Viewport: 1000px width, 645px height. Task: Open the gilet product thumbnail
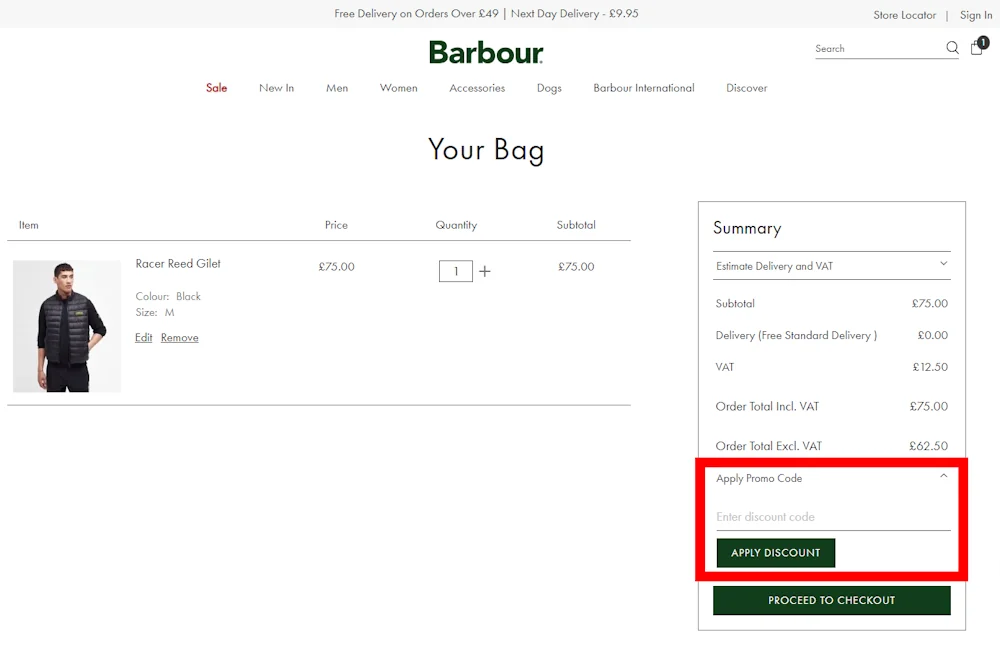(x=67, y=326)
